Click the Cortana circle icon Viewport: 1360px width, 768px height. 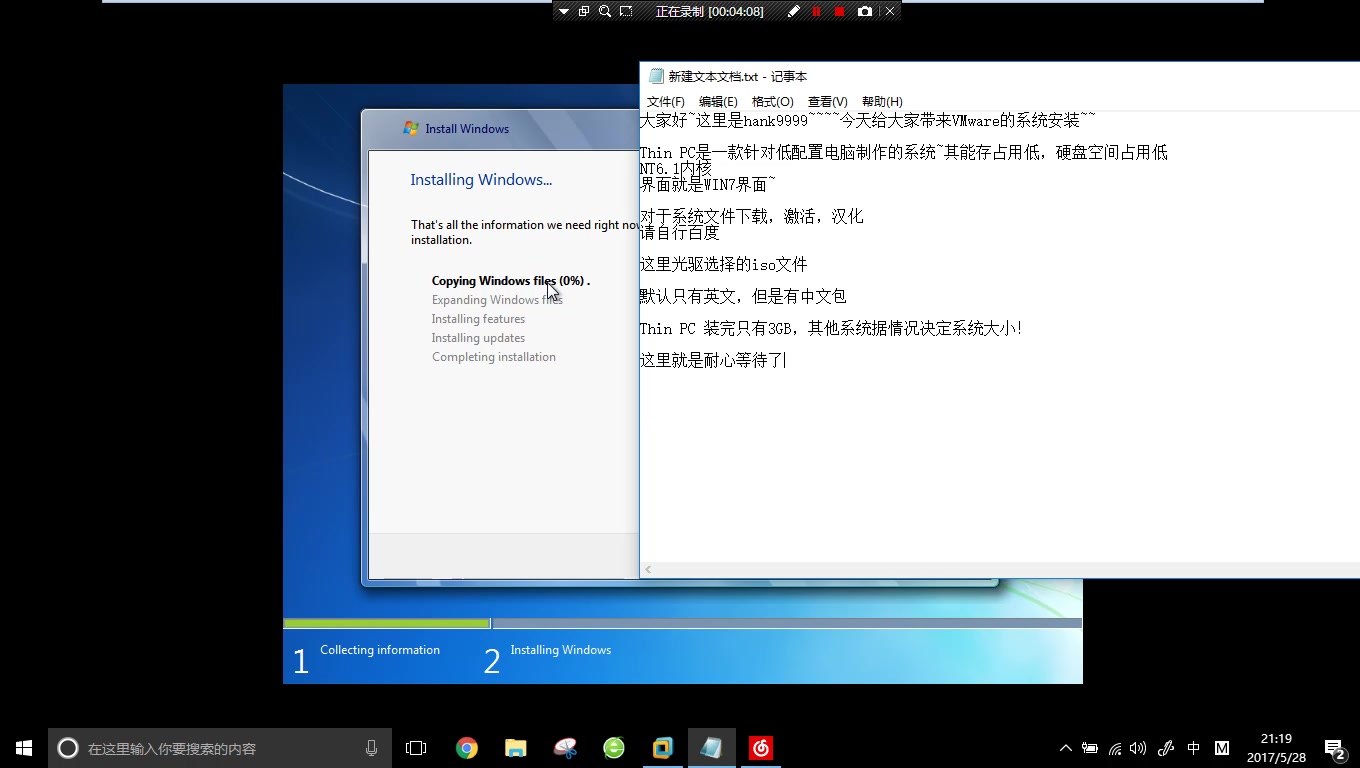coord(67,748)
